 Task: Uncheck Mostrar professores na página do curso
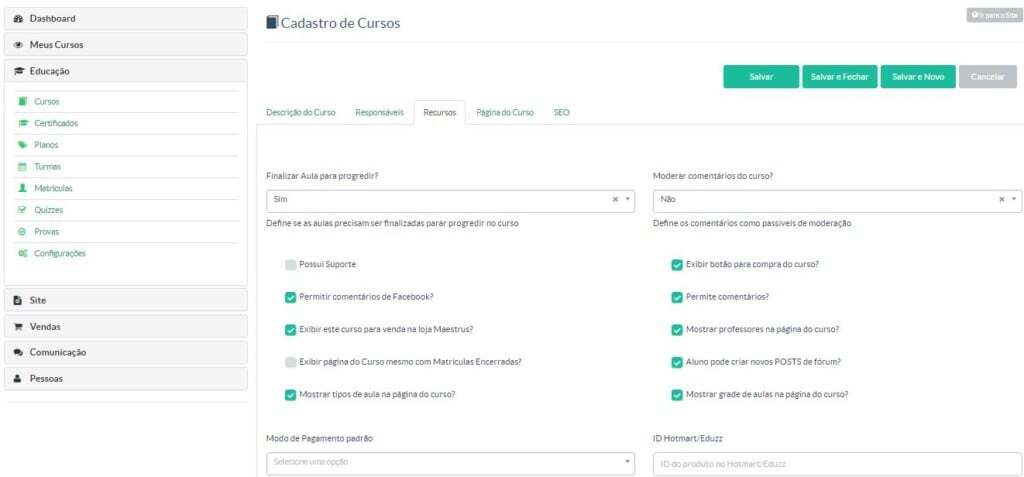[677, 329]
